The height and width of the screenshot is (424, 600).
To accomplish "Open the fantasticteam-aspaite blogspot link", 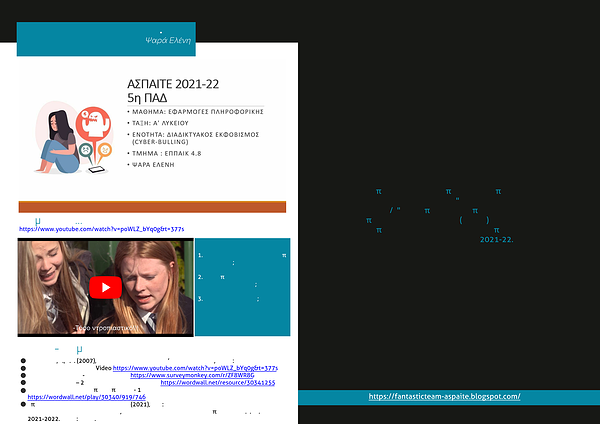I will [x=444, y=397].
